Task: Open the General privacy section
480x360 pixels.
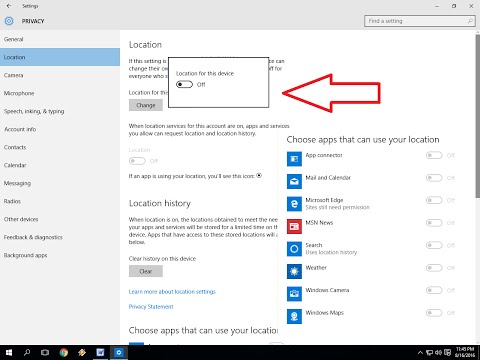Action: click(x=60, y=39)
